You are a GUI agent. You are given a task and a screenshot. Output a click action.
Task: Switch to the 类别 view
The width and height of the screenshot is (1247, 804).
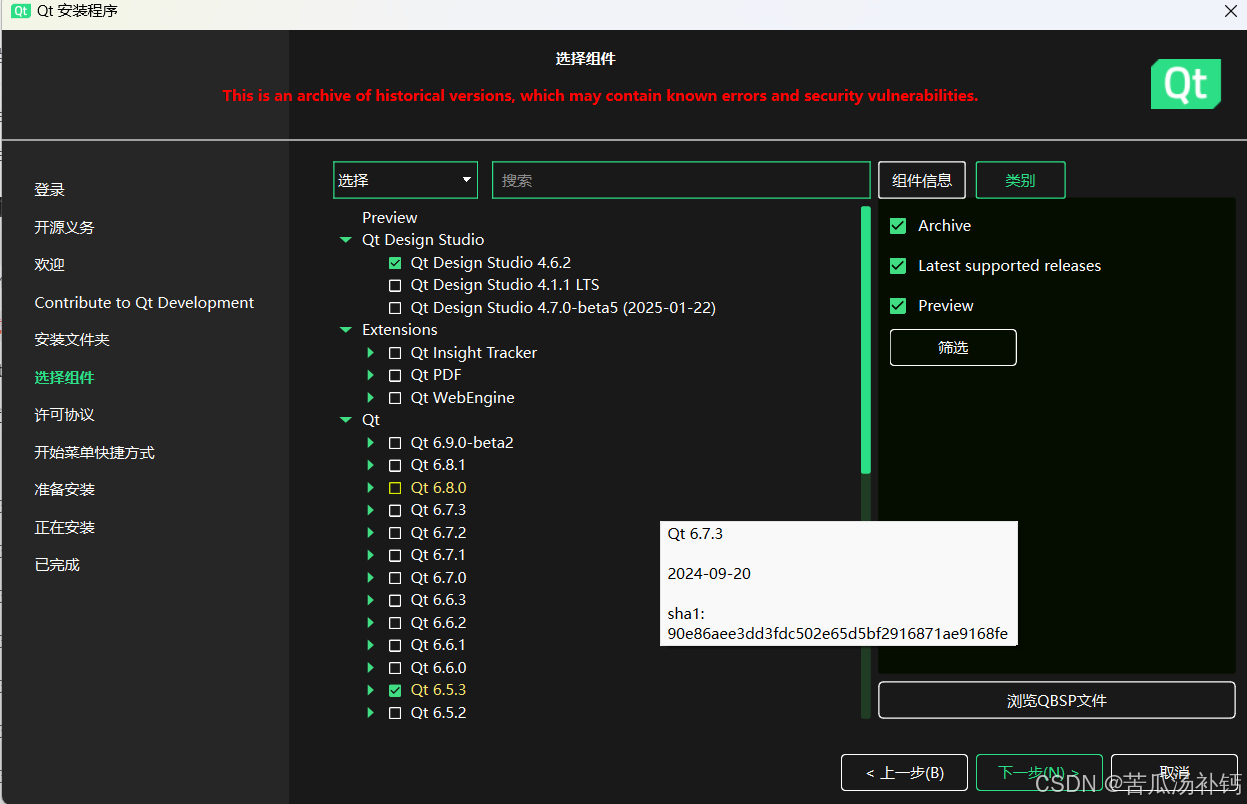pos(1020,180)
